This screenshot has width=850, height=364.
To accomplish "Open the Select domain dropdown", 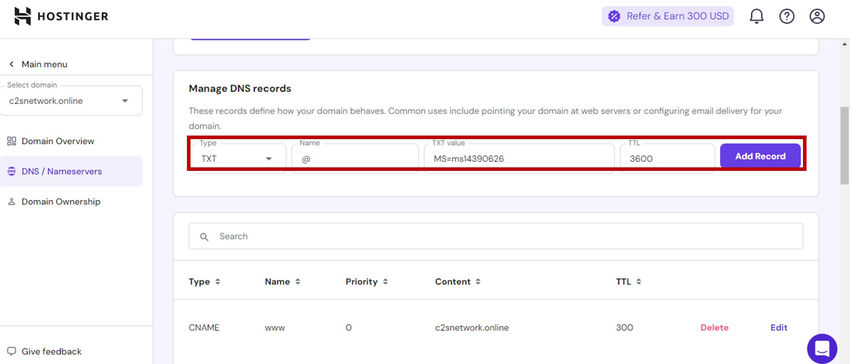I will coord(71,100).
